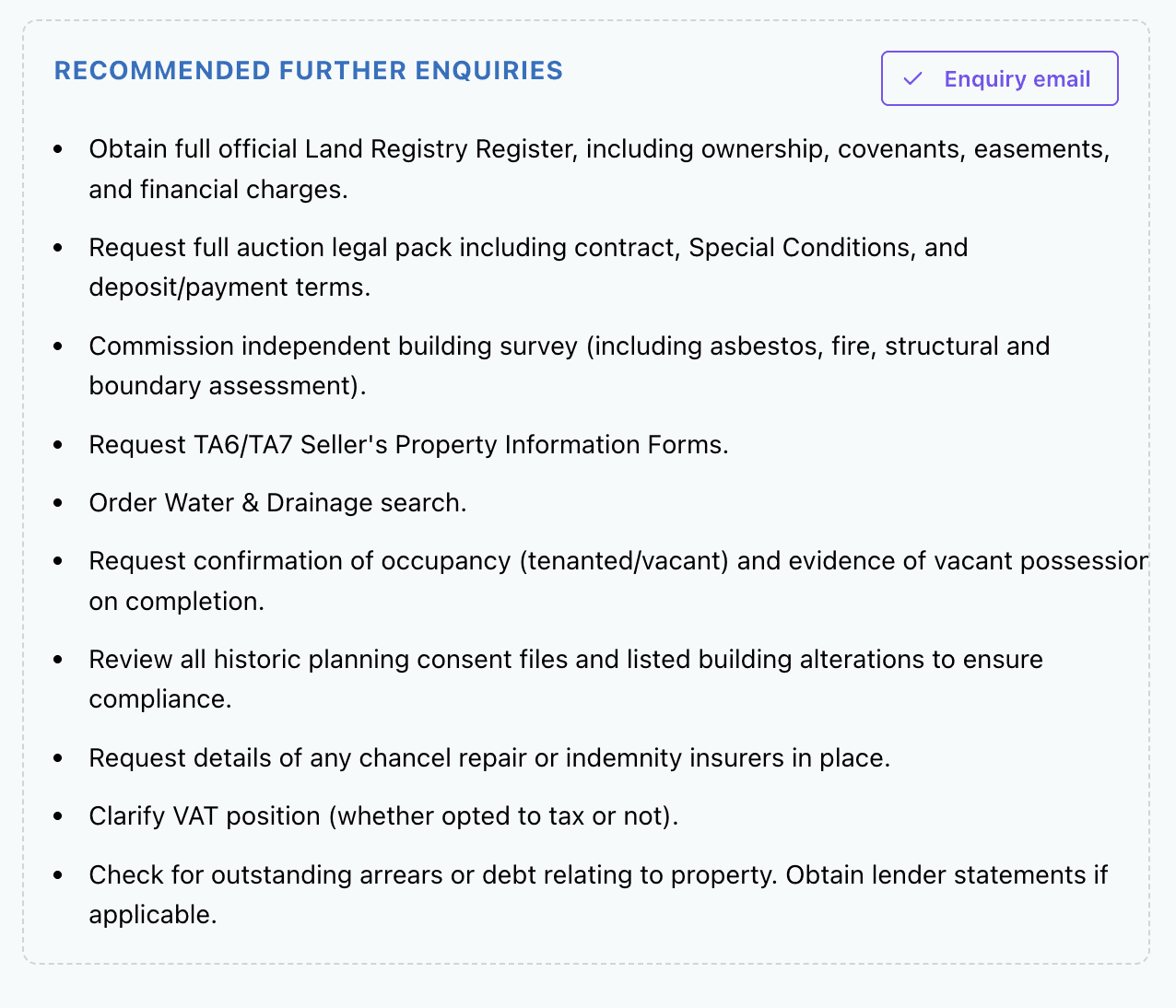Click the Land Registry Register enquiry item
The image size is (1176, 1008).
point(599,169)
